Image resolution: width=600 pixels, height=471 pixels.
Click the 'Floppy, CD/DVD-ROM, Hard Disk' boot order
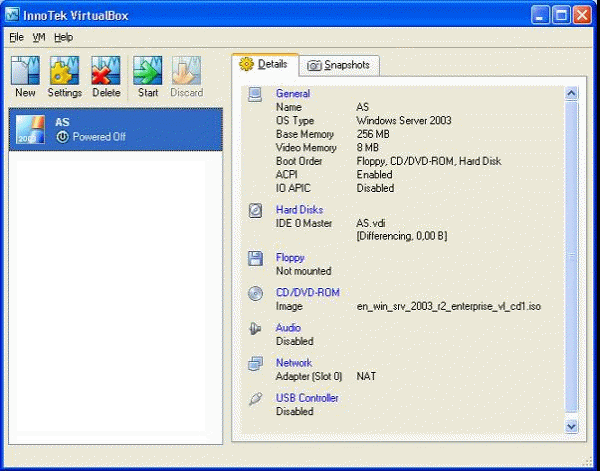pos(429,161)
